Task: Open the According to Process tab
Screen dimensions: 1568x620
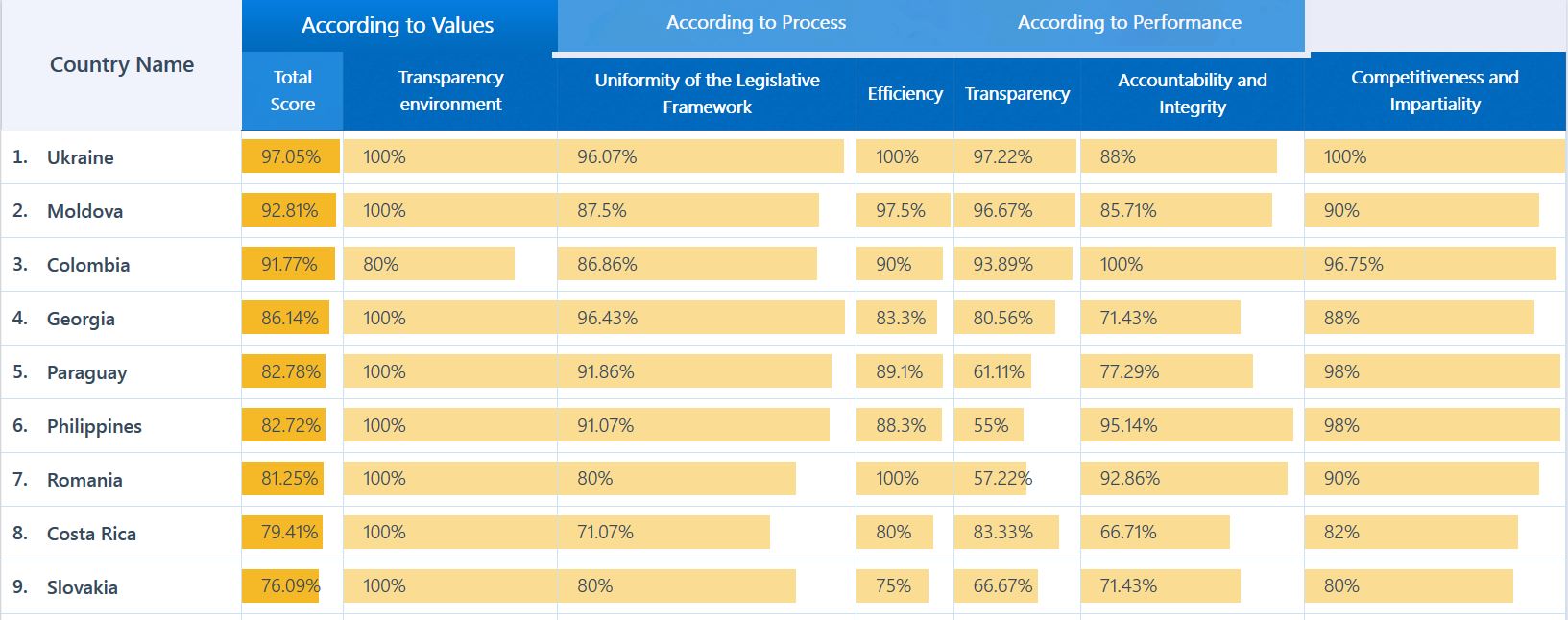Action: pos(756,23)
